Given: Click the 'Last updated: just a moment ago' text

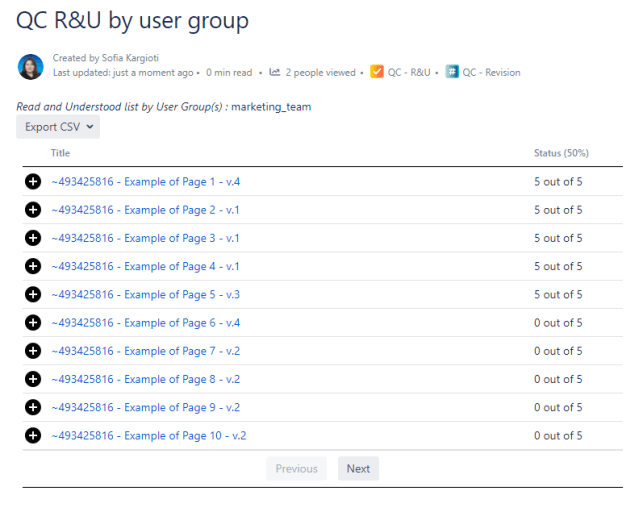Looking at the screenshot, I should pyautogui.click(x=123, y=73).
